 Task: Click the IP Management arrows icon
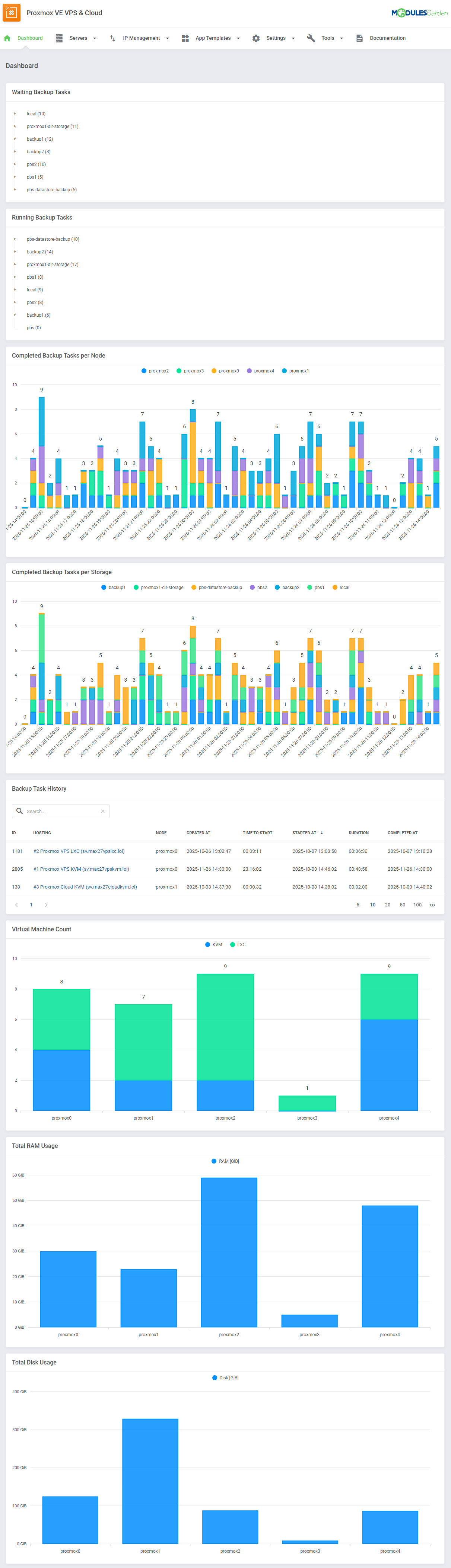pyautogui.click(x=113, y=38)
